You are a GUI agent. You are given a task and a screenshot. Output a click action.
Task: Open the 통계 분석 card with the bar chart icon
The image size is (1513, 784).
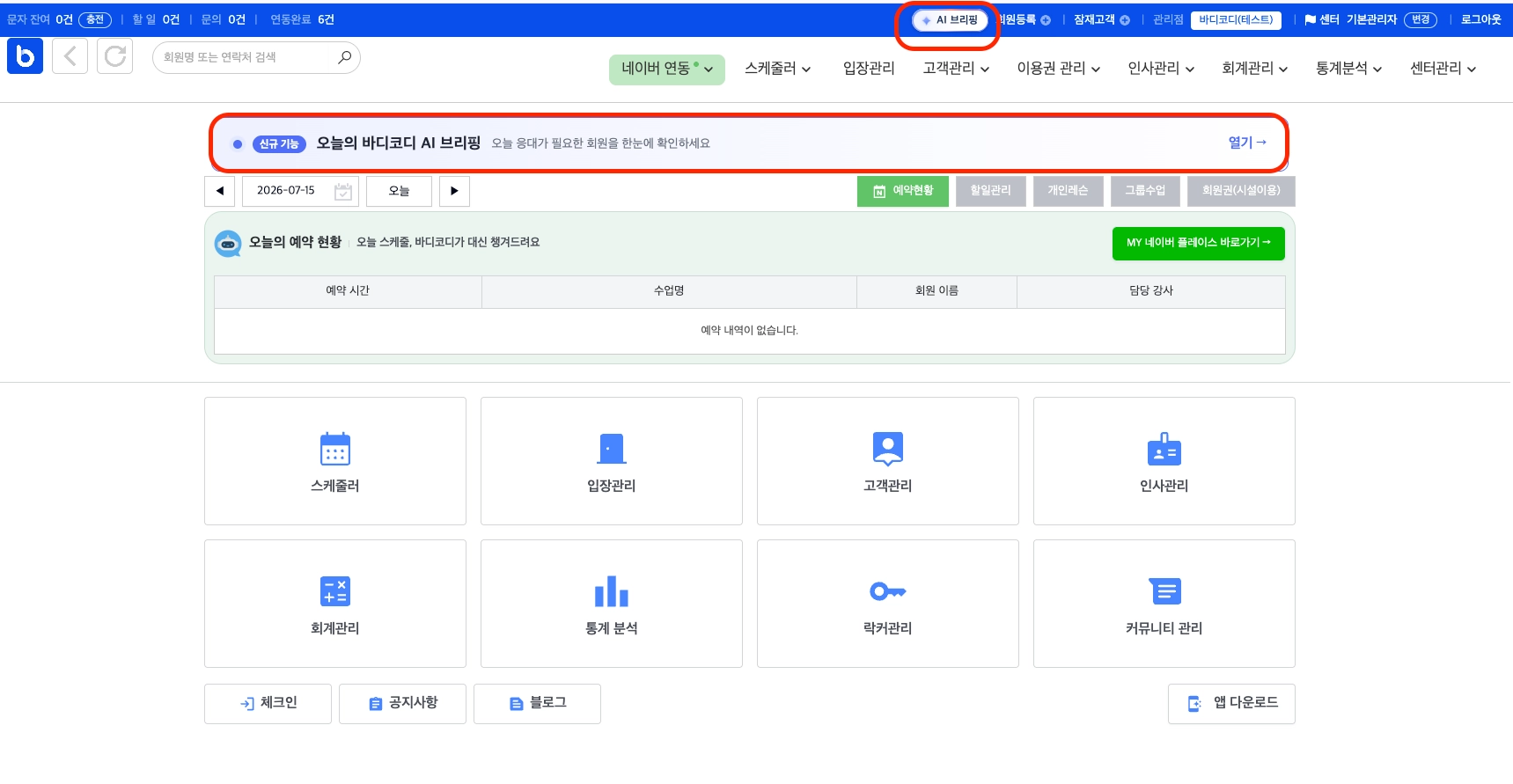pos(612,604)
